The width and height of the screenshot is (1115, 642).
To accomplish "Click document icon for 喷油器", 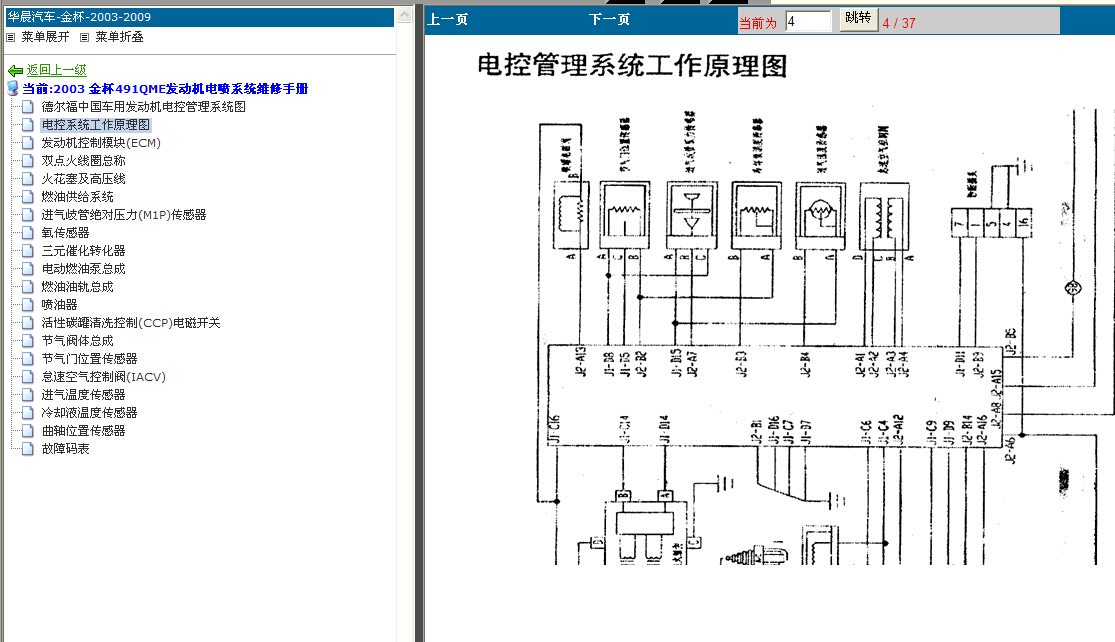I will pos(28,305).
